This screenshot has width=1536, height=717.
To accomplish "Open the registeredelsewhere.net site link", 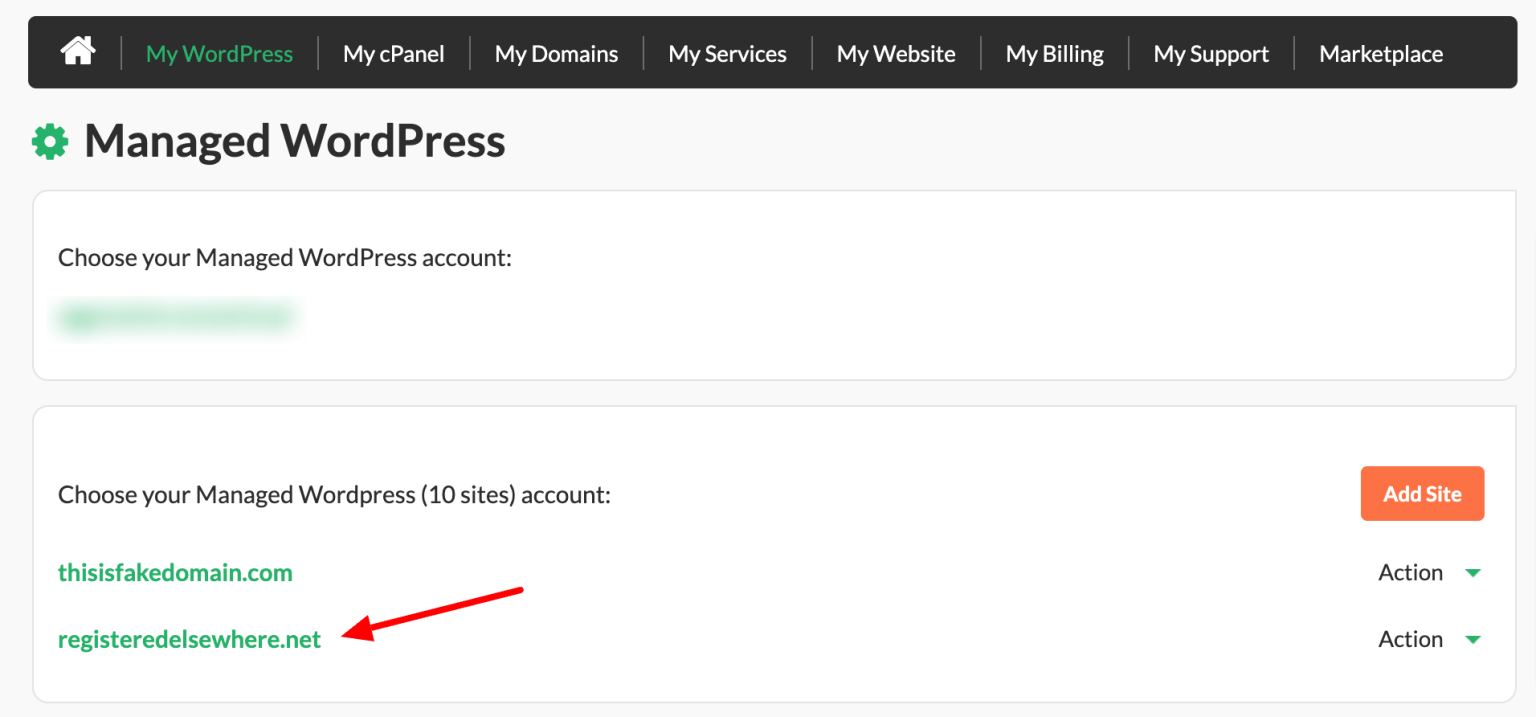I will coord(189,639).
